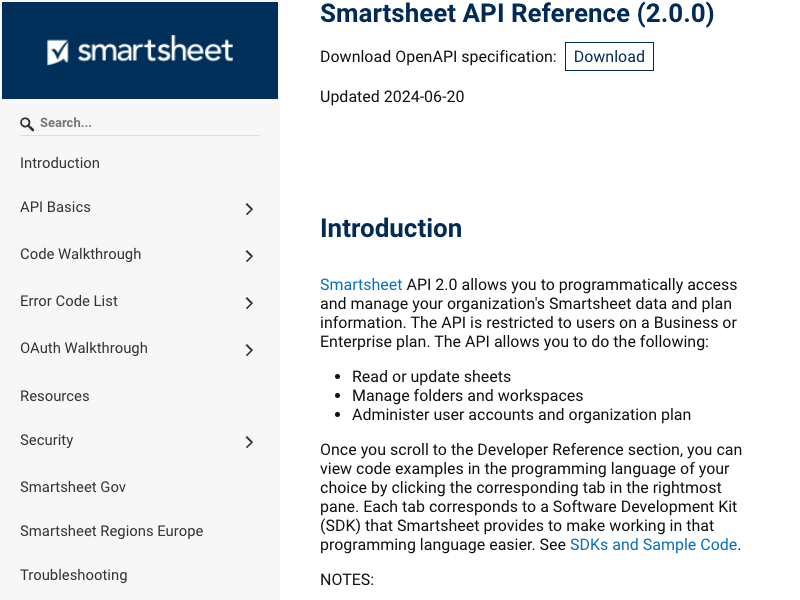Expand the OAuth Walkthrough chevron
800x600 pixels.
[249, 350]
